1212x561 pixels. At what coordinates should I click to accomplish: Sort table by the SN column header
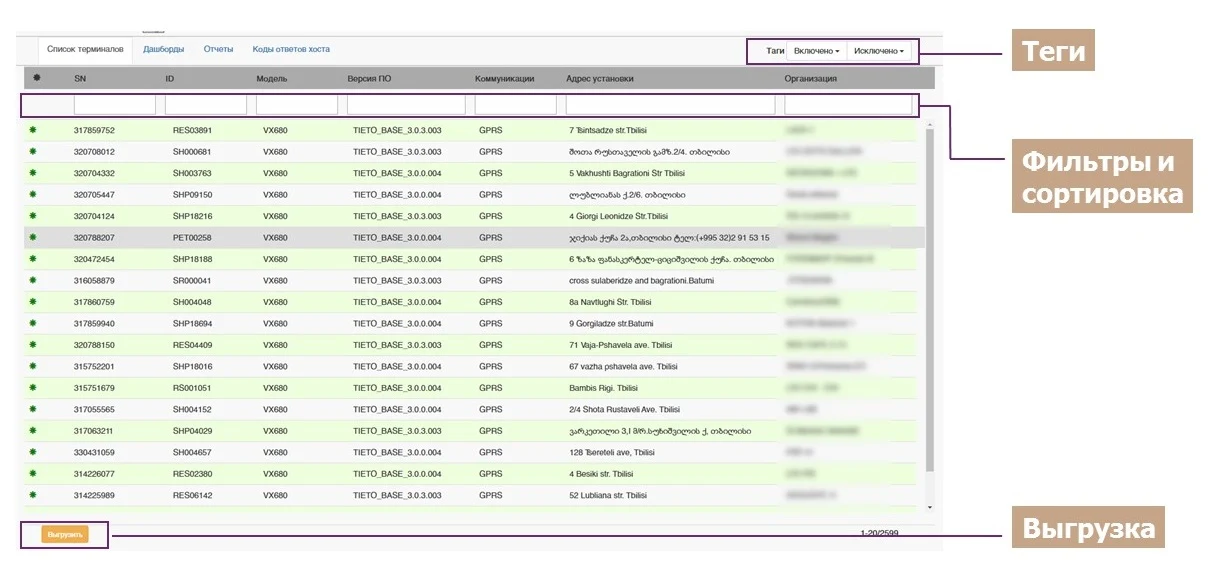[x=80, y=78]
